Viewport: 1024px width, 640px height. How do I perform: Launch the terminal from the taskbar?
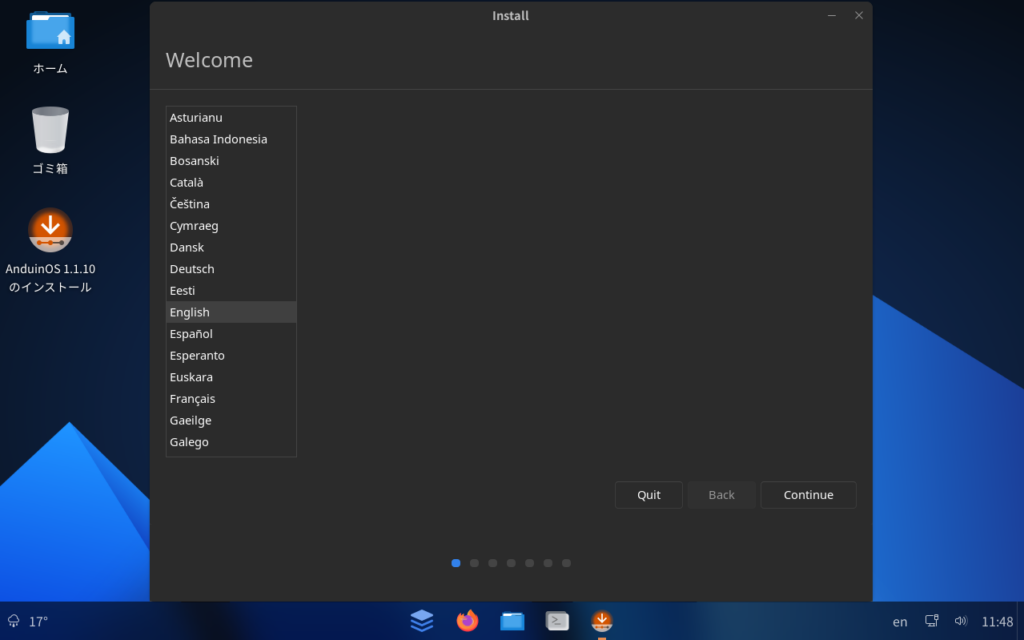(557, 621)
